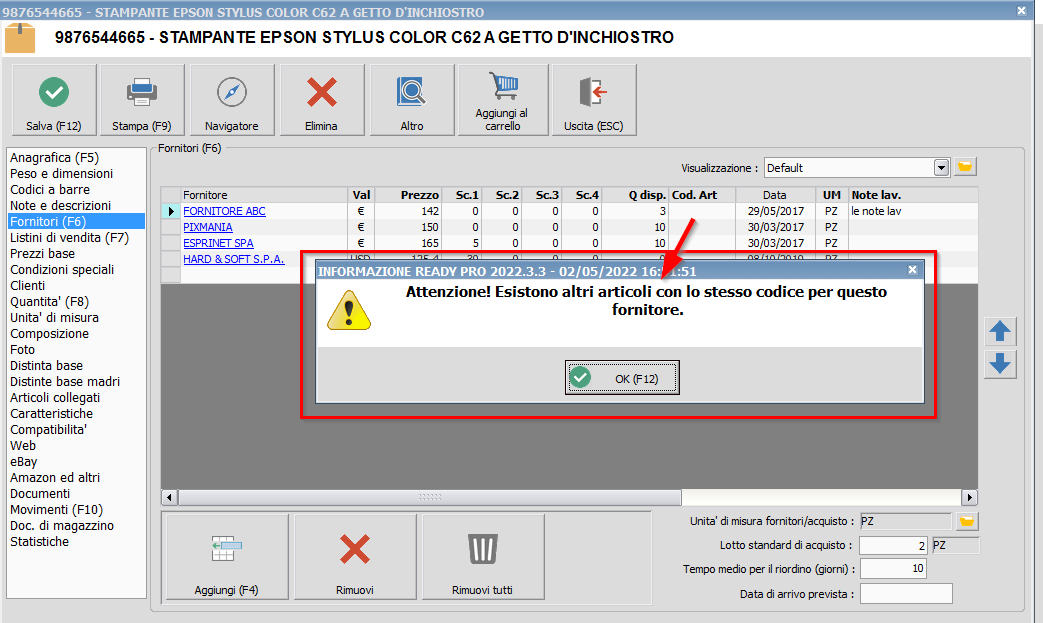Open the Composizione section
This screenshot has width=1043, height=623.
click(49, 333)
